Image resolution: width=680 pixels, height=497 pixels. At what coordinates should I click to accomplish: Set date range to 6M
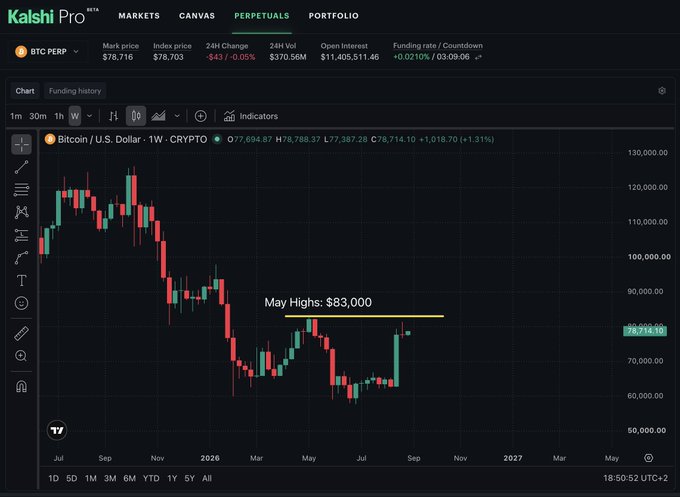pyautogui.click(x=129, y=478)
